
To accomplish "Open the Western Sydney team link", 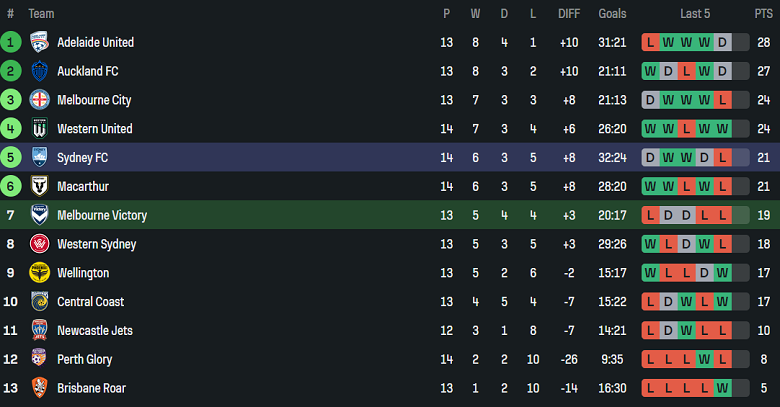I will pos(96,244).
